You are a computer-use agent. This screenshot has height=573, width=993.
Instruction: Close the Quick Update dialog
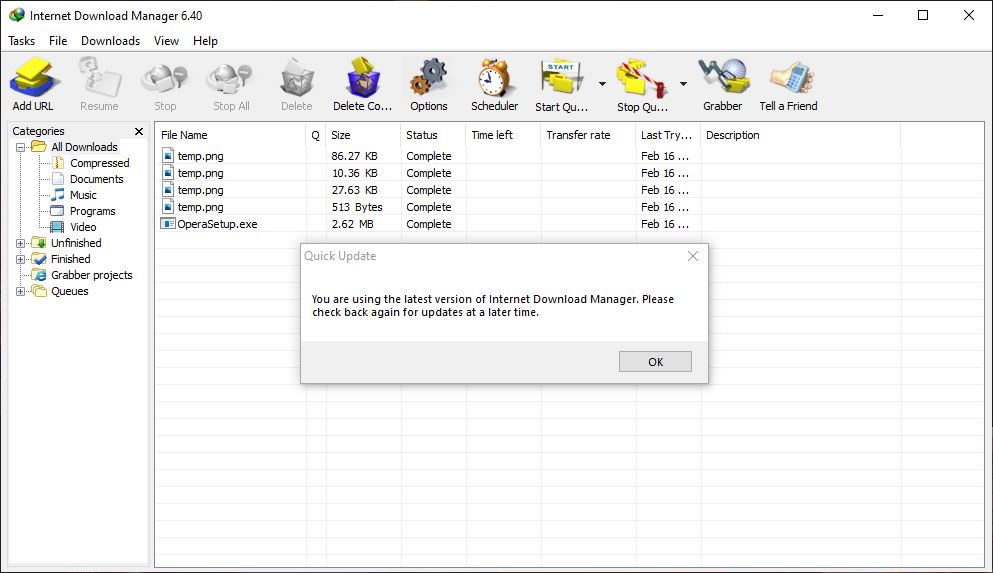(x=693, y=256)
